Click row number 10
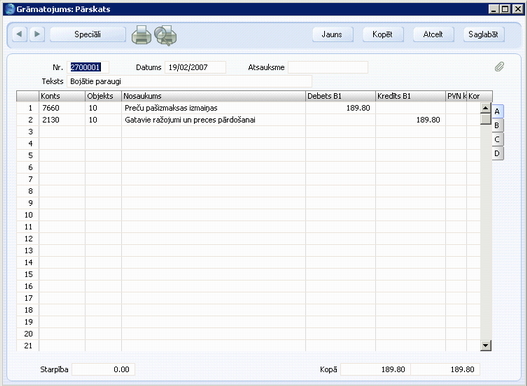The image size is (527, 386). click(x=29, y=215)
